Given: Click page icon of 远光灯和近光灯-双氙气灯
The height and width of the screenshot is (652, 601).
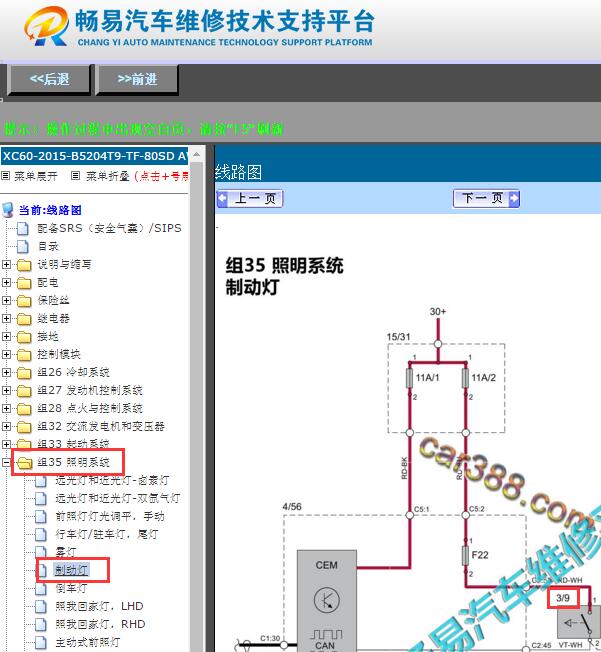Looking at the screenshot, I should click(x=41, y=499).
